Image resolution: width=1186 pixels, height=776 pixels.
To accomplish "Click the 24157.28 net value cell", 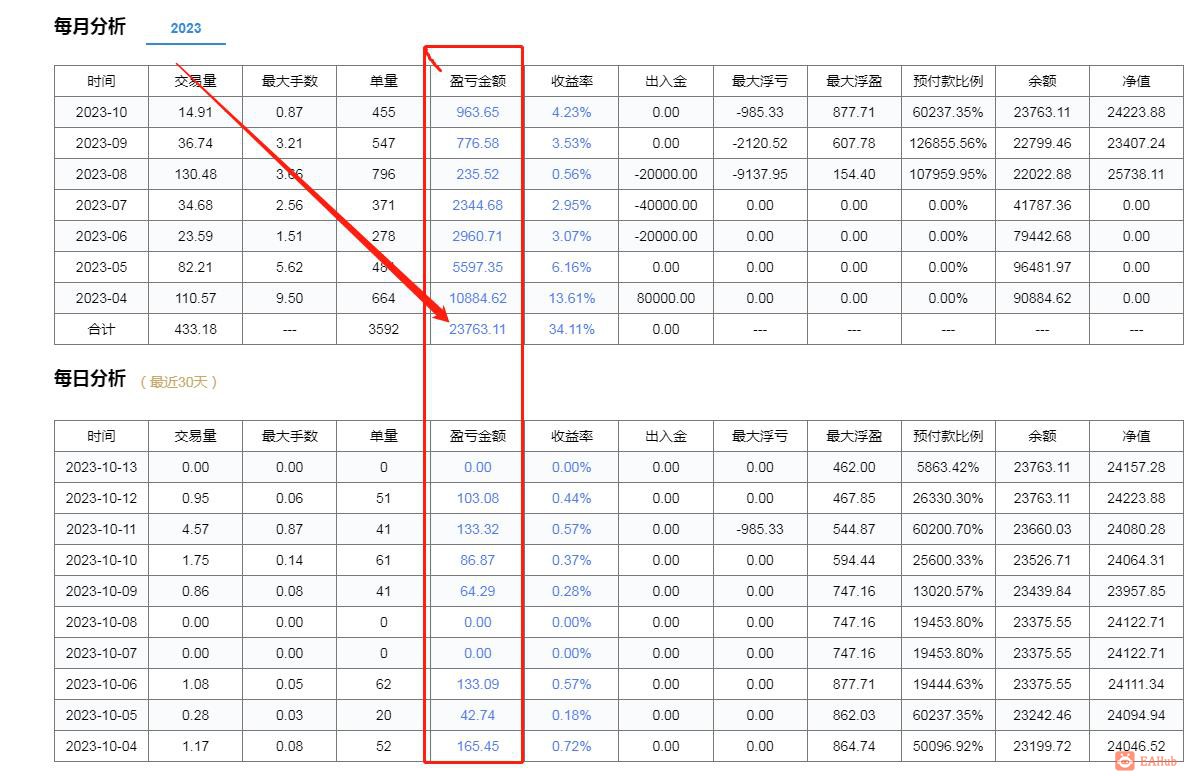I will tap(1136, 467).
